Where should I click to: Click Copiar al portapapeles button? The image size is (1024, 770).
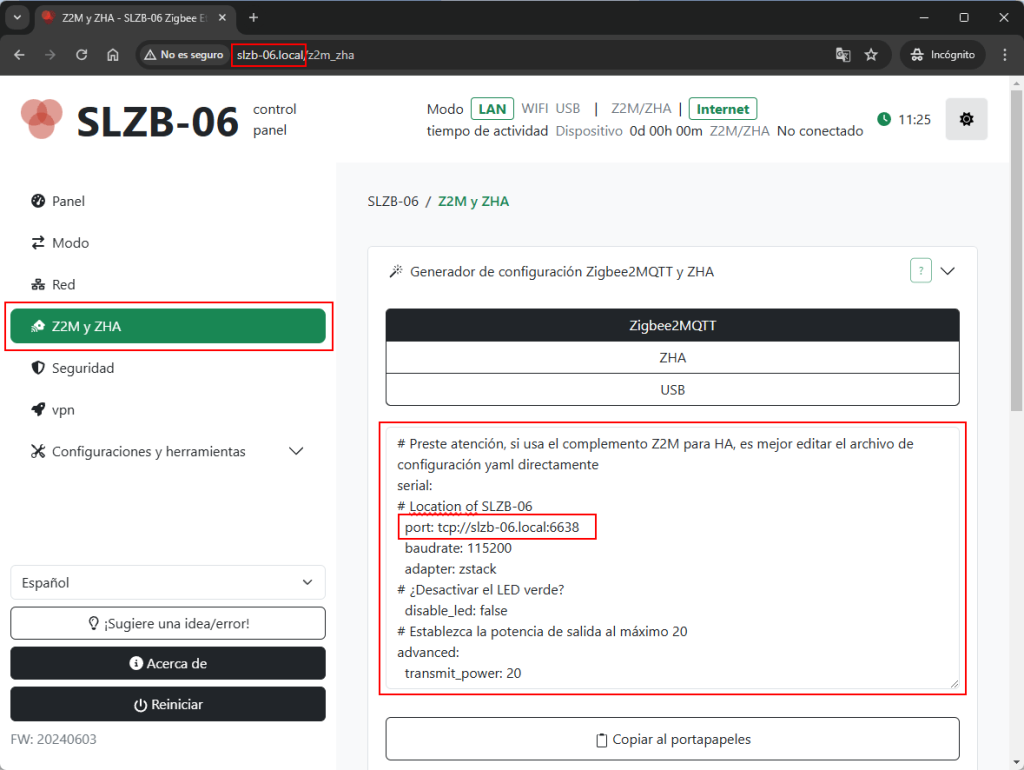click(672, 740)
